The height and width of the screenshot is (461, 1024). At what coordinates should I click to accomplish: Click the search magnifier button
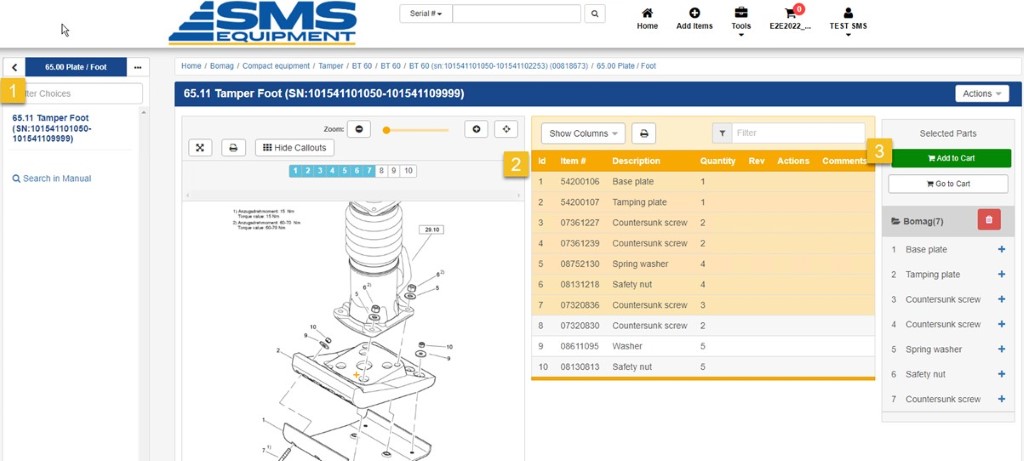click(594, 13)
